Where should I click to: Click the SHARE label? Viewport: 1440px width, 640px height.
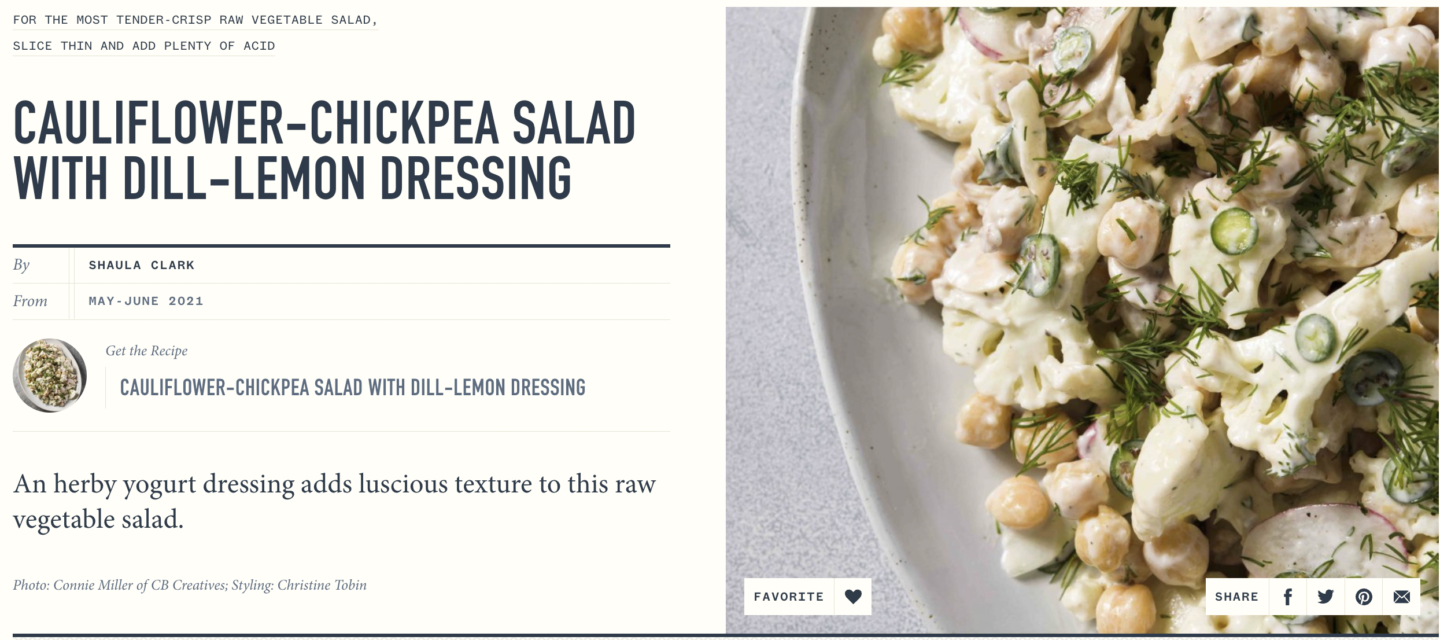click(x=1237, y=596)
